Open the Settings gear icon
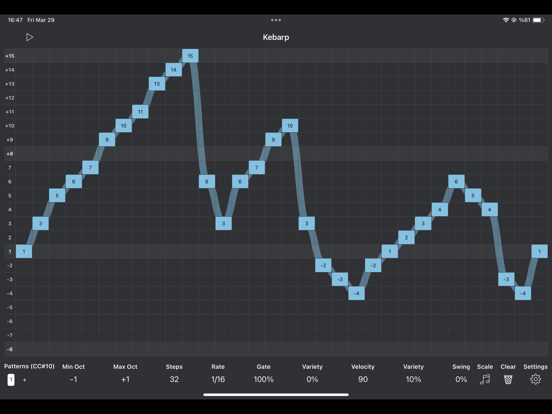Screen dimensions: 552x414 535,379
